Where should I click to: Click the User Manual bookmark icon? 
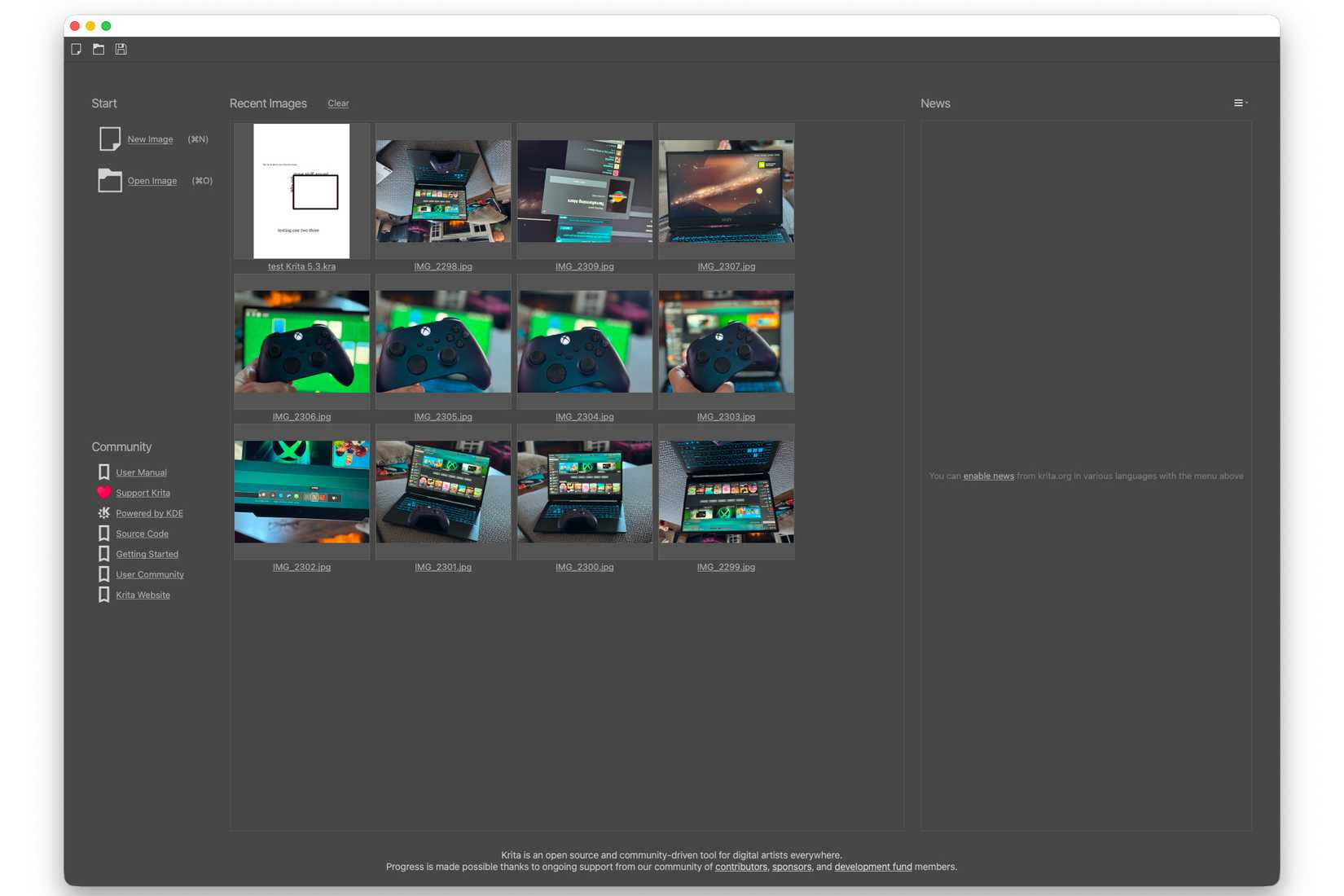pos(103,472)
